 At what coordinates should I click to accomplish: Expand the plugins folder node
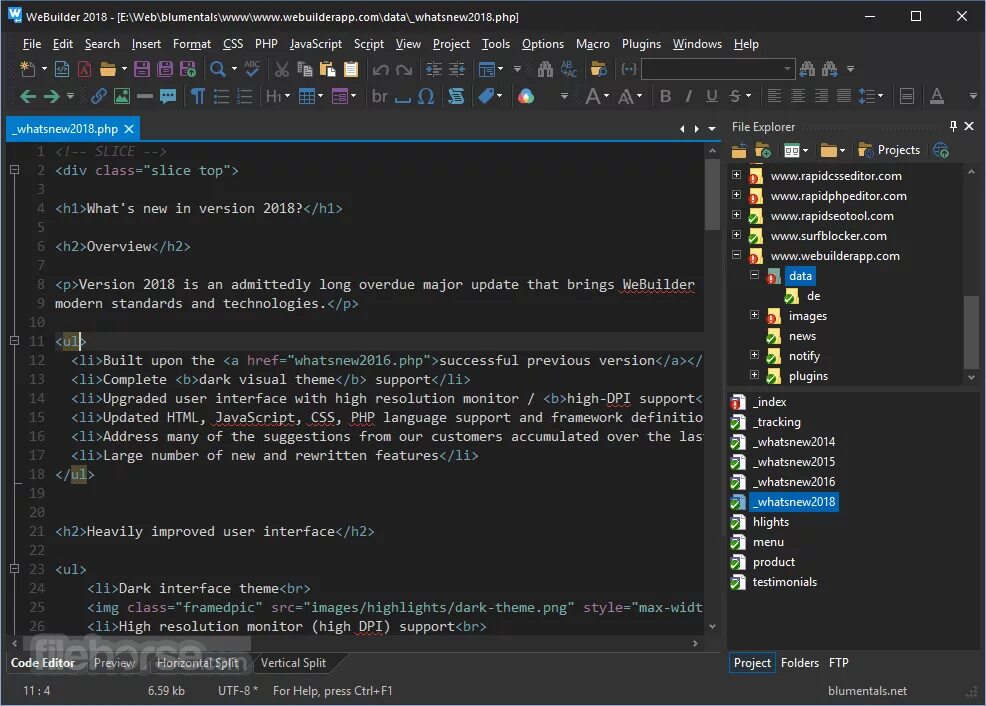tap(755, 375)
